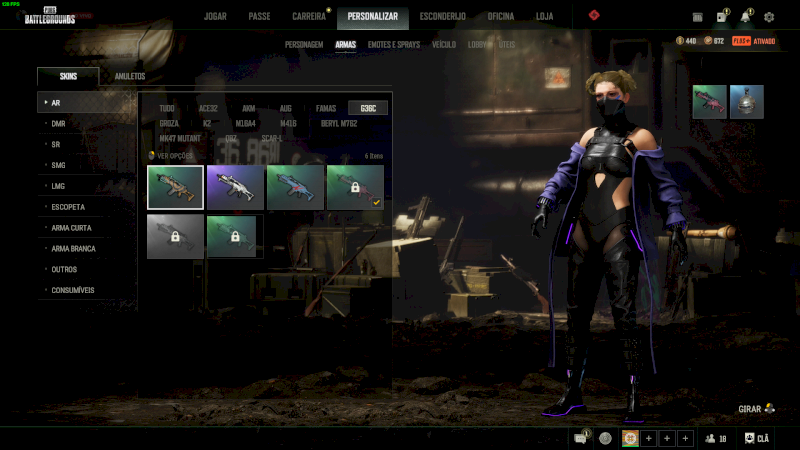800x450 pixels.
Task: Select the orange camo G36C skin
Action: click(175, 187)
